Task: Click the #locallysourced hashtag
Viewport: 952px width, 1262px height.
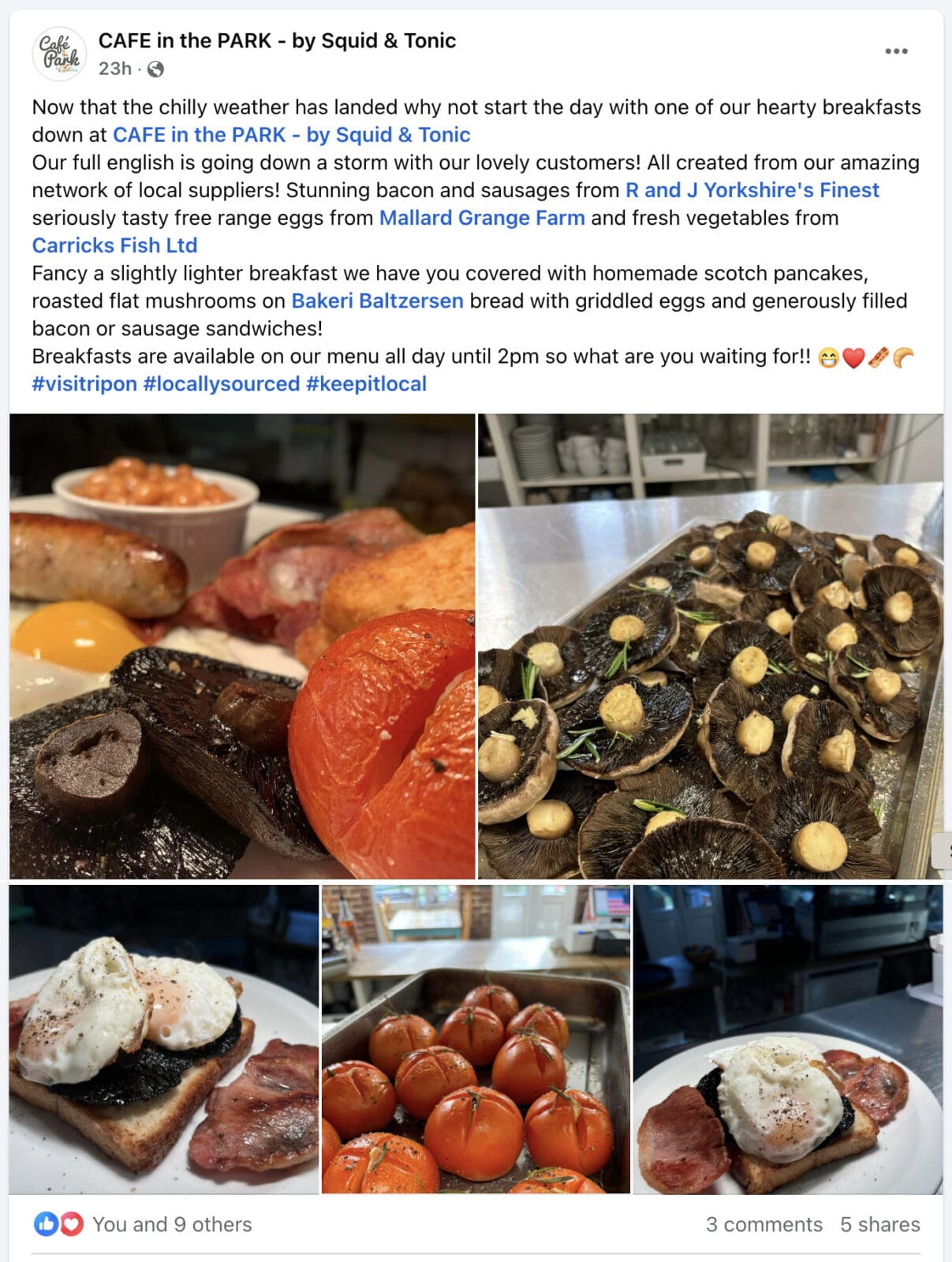Action: click(x=222, y=384)
